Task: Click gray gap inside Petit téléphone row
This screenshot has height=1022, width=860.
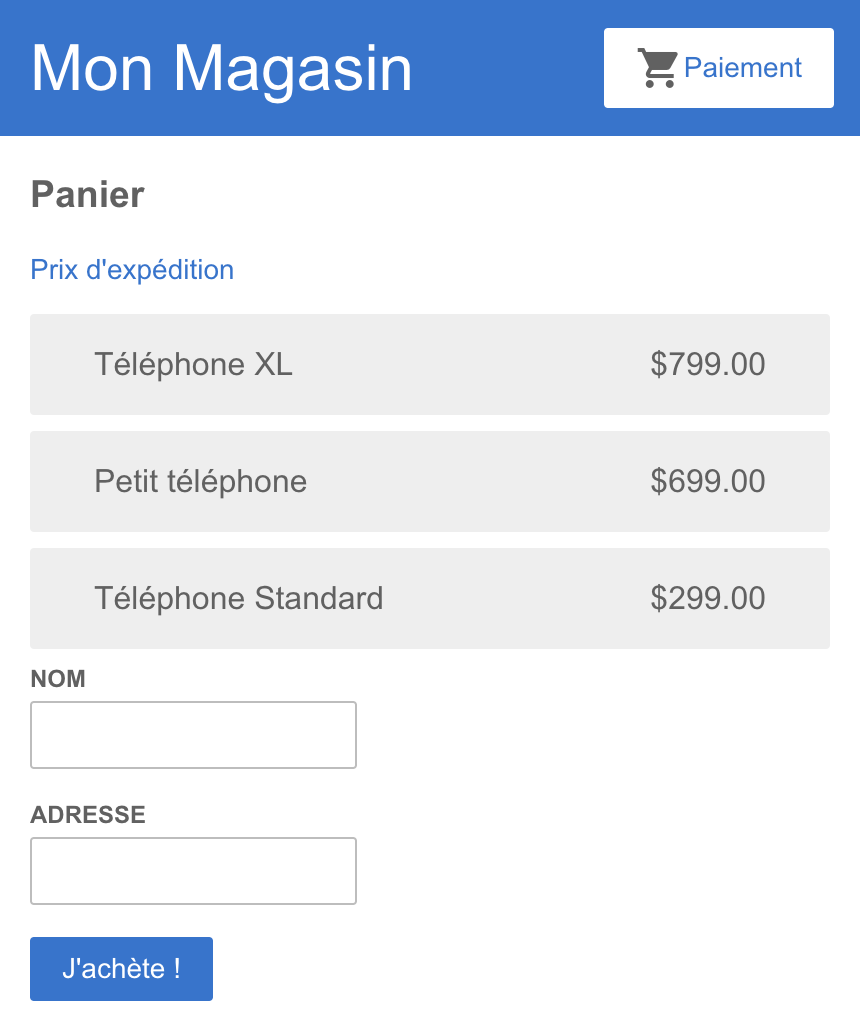Action: 476,482
